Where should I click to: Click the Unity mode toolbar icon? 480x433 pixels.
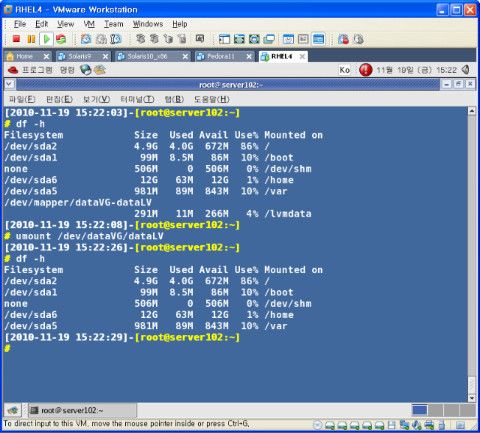tap(269, 39)
